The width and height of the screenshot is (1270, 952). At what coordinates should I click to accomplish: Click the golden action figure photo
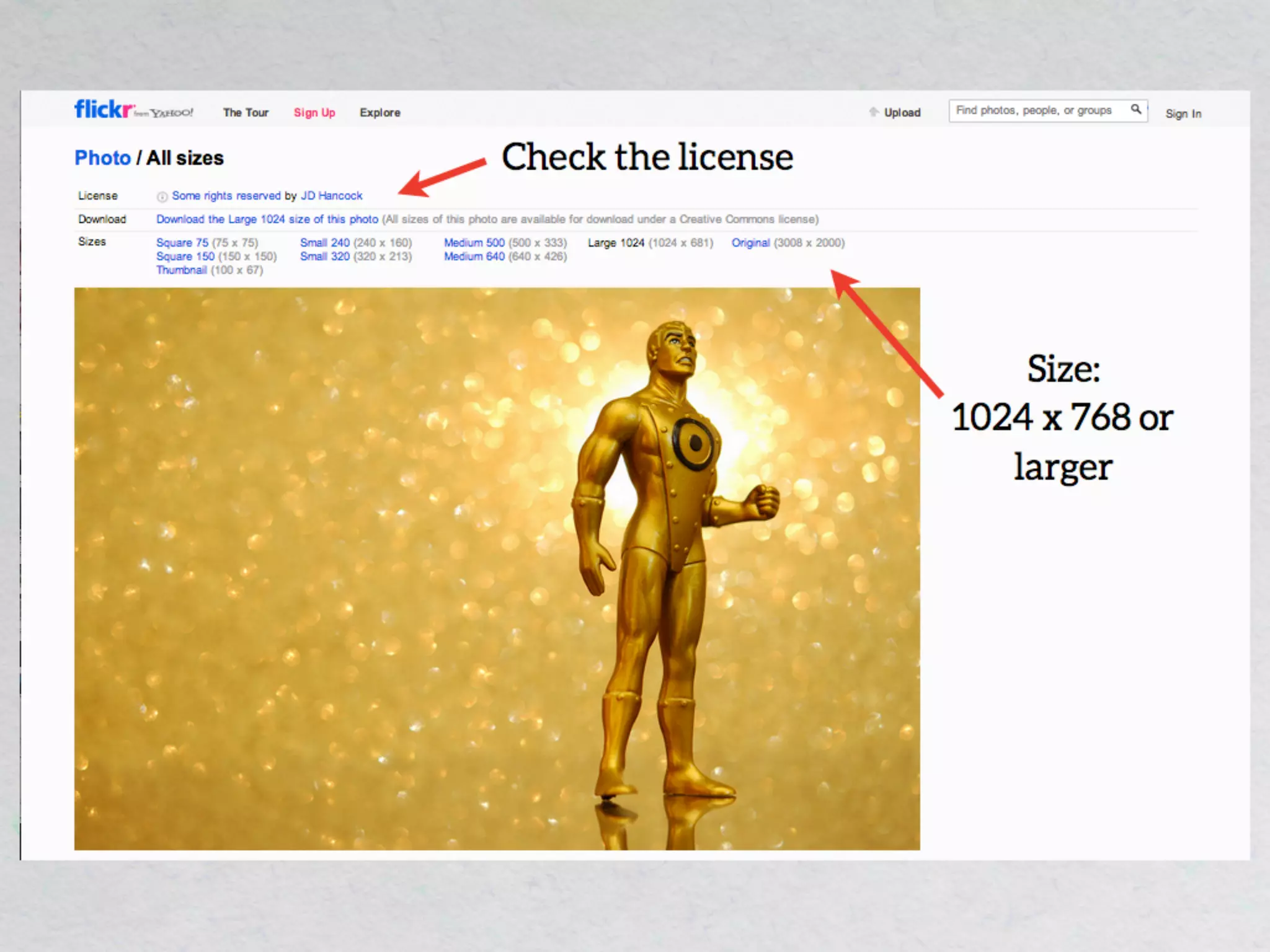pyautogui.click(x=497, y=568)
